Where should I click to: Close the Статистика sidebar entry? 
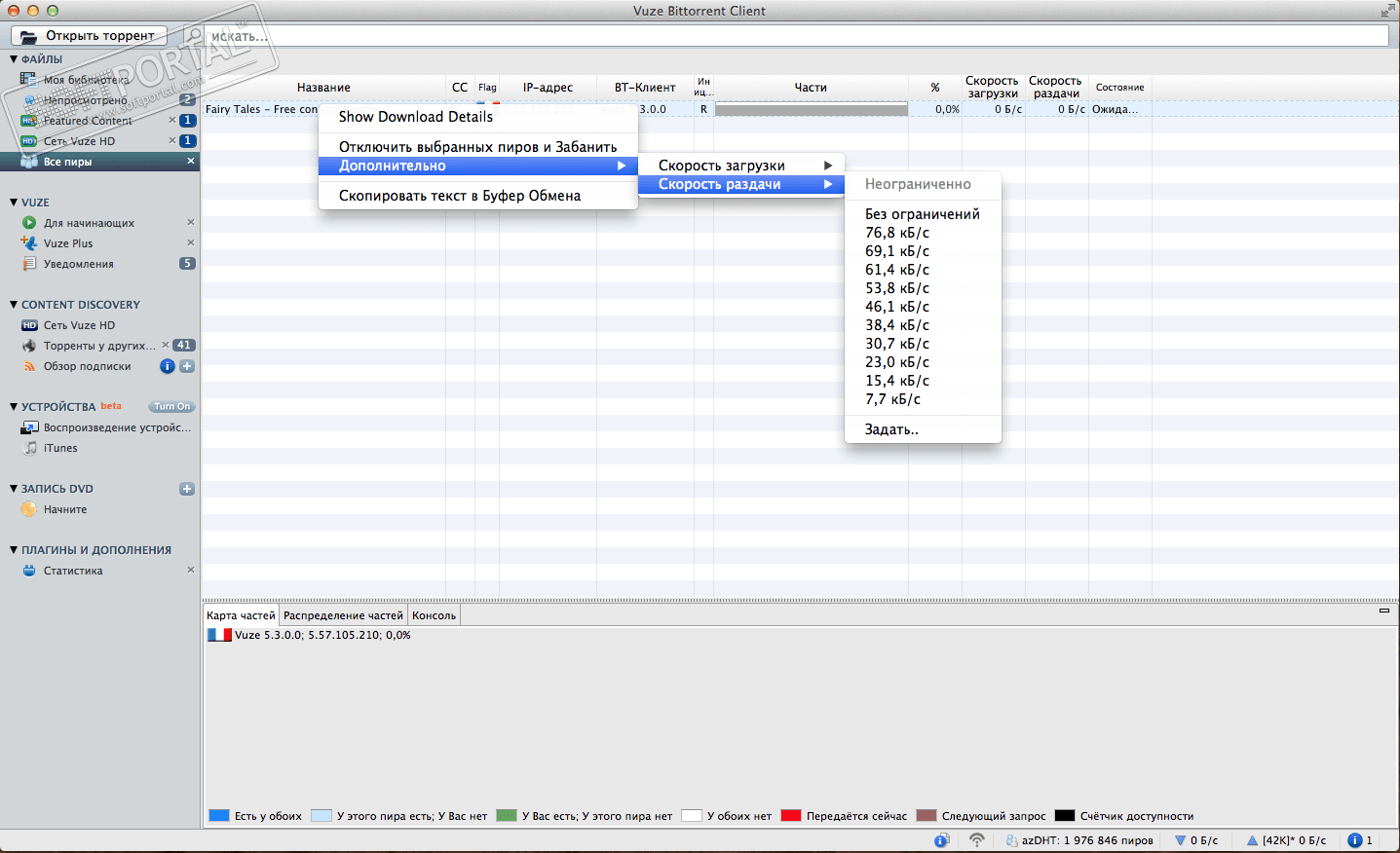pos(191,571)
